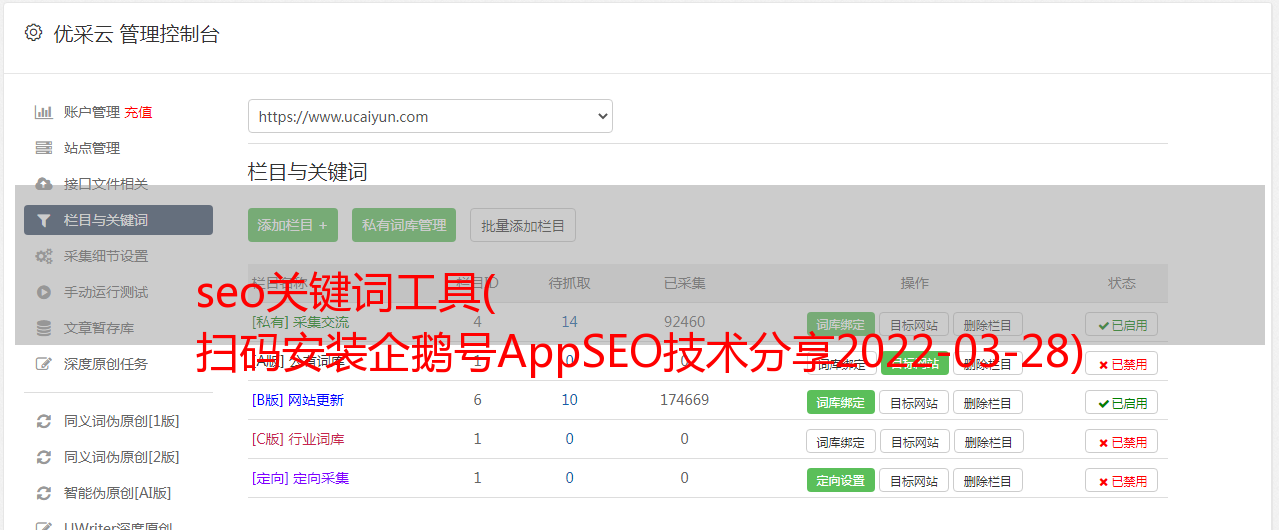
Task: Open 智能伪原创[AI版] in the sidebar
Action: pos(118,493)
